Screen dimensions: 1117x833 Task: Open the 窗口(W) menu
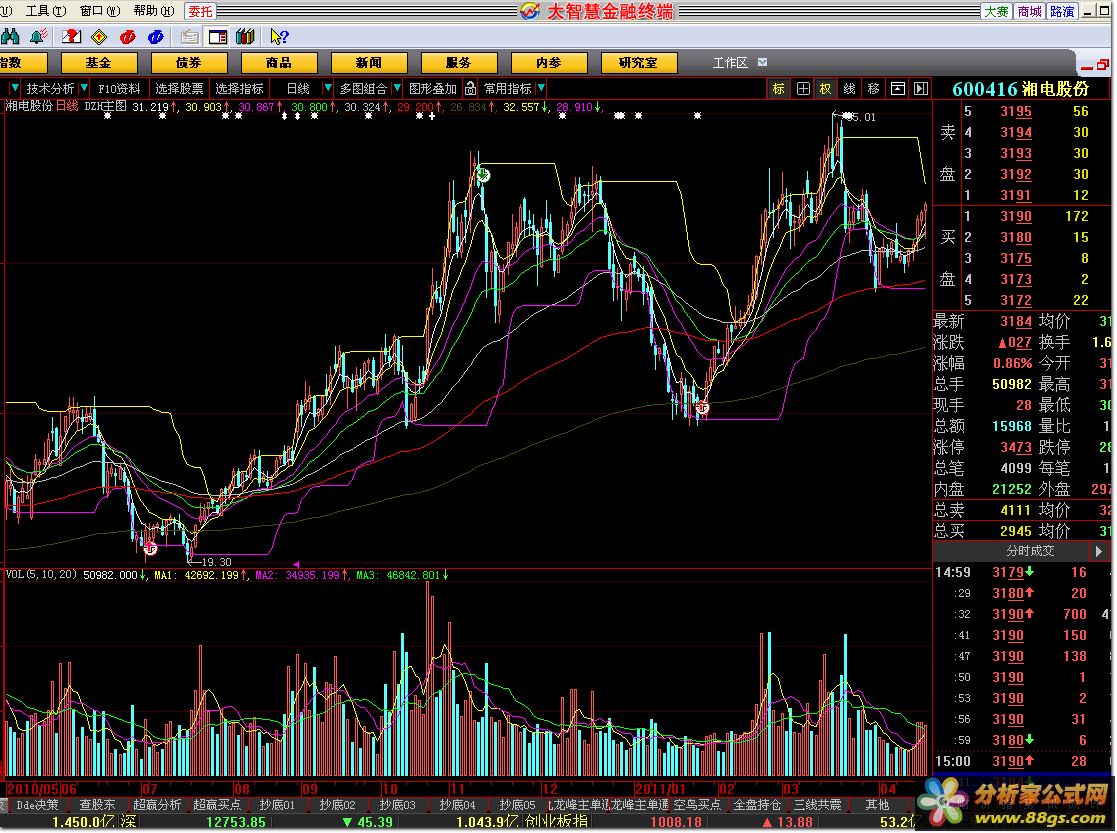[100, 11]
